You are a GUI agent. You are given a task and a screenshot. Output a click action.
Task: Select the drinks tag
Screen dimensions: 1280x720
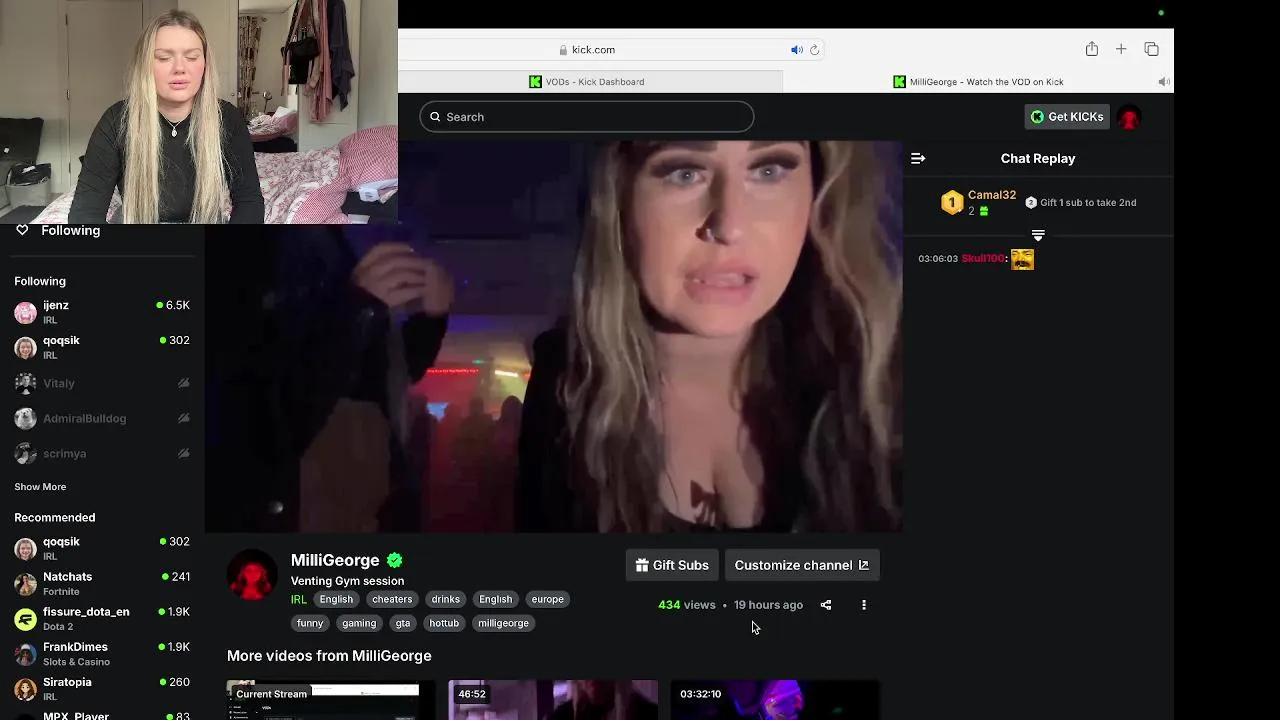pos(446,599)
